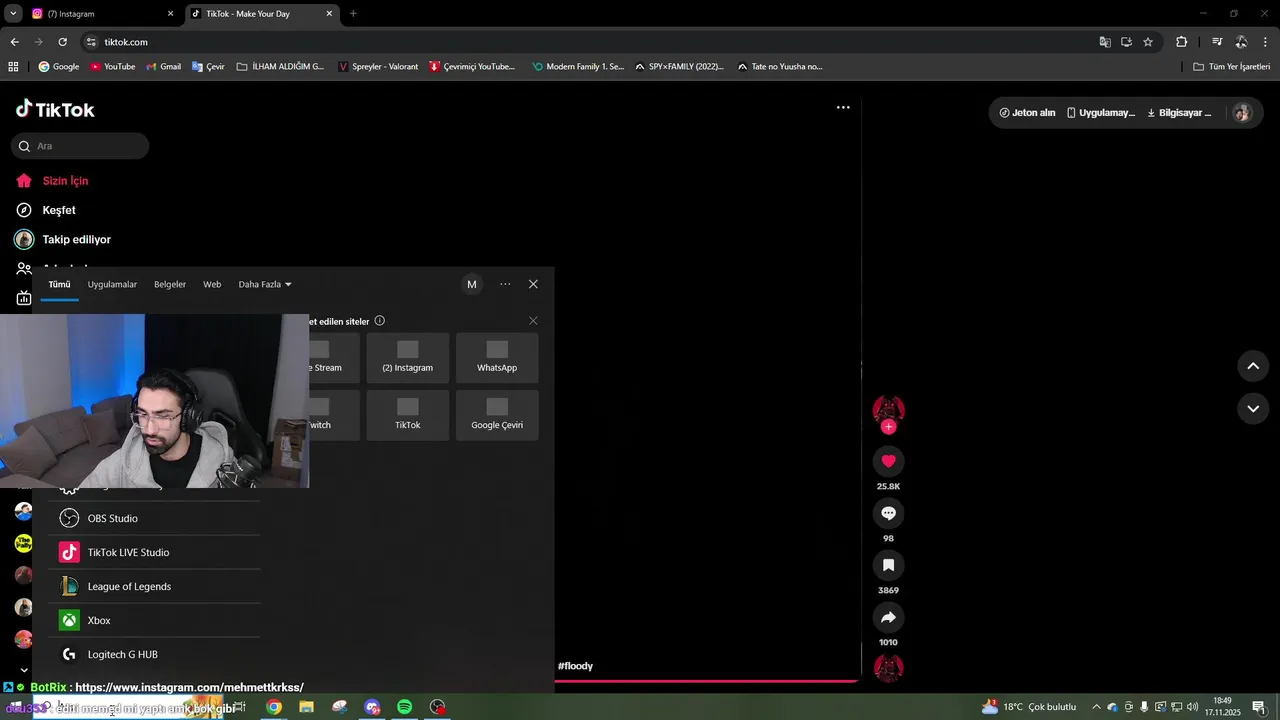Open the Keşfet page
This screenshot has height=720, width=1280.
click(59, 210)
